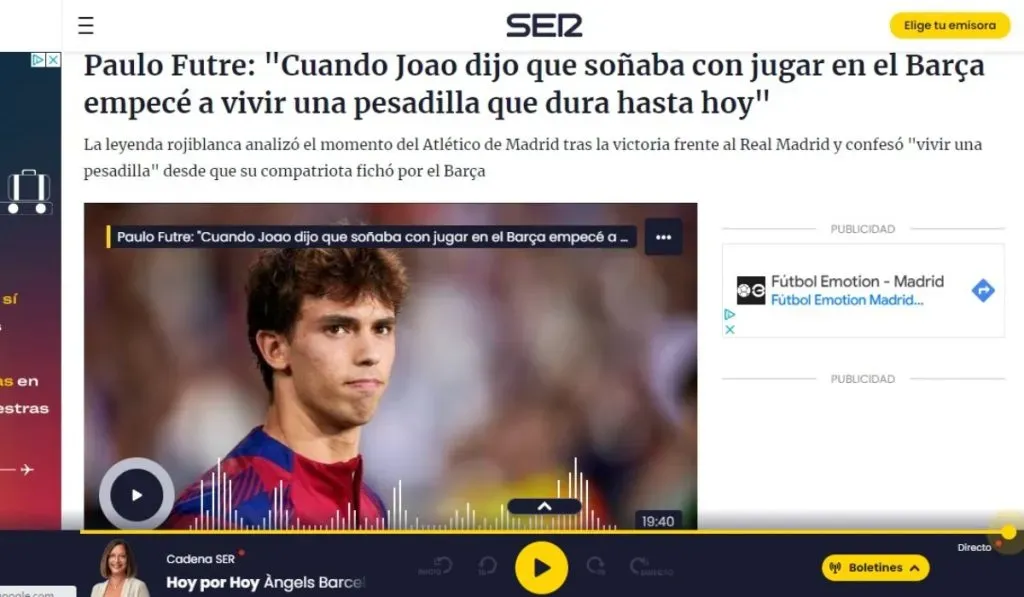Close the left banner ad
This screenshot has height=597, width=1024.
54,59
